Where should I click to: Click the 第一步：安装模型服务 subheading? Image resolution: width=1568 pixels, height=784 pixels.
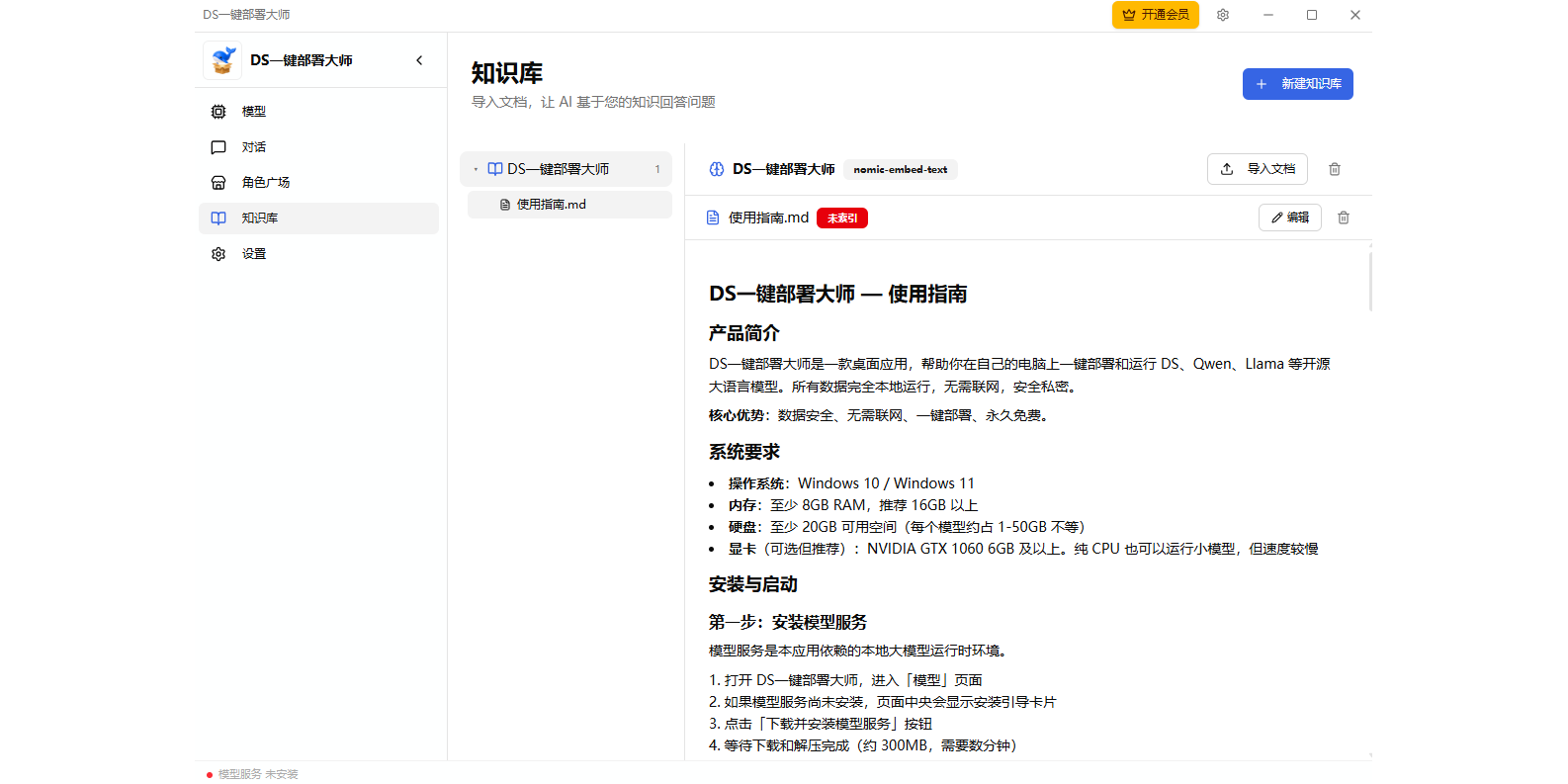tap(788, 622)
